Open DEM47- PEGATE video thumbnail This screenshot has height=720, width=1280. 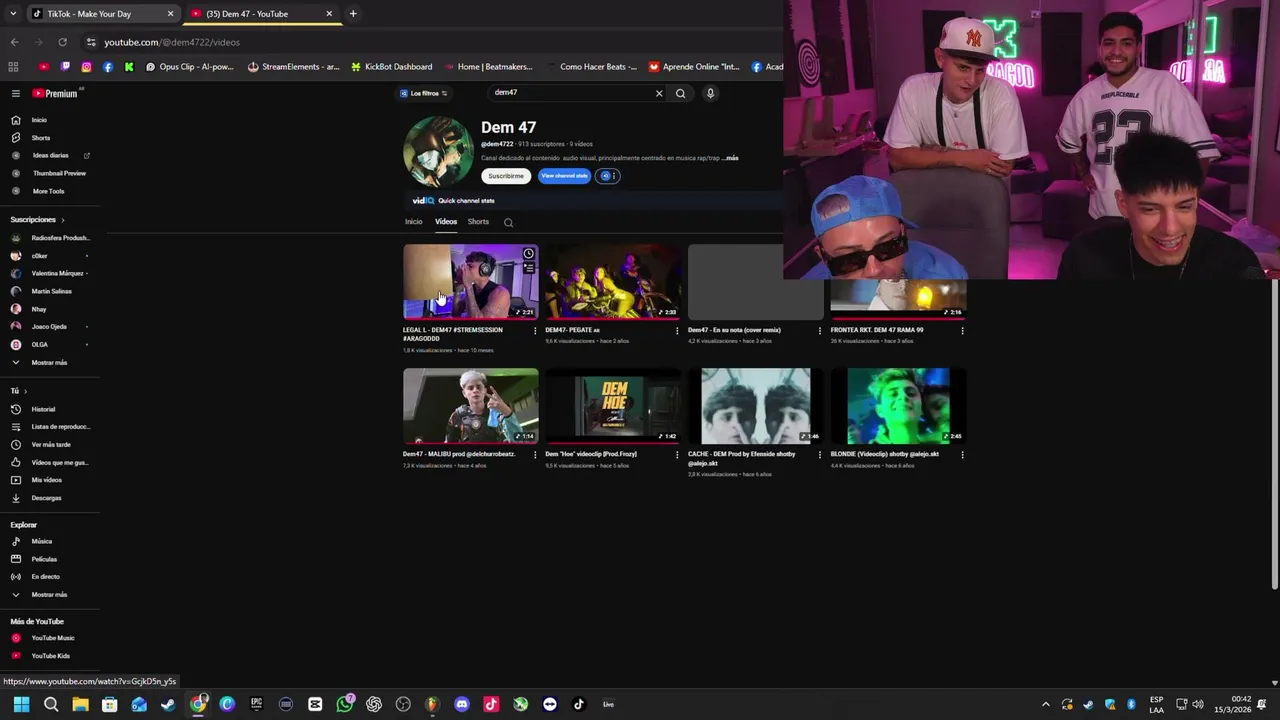[x=613, y=282]
